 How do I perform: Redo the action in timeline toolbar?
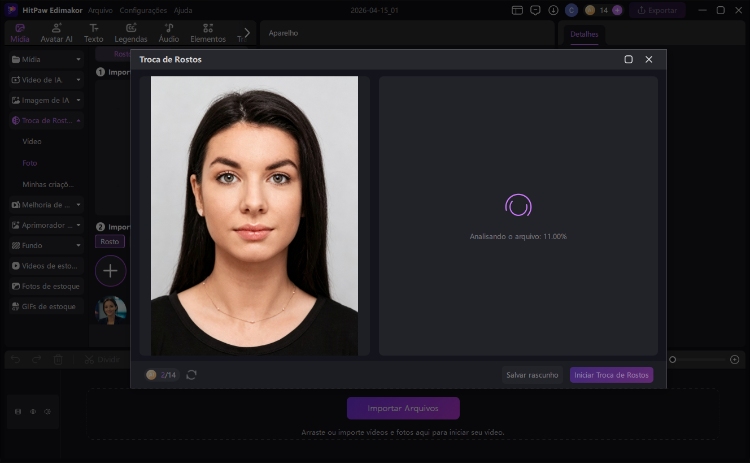(36, 360)
